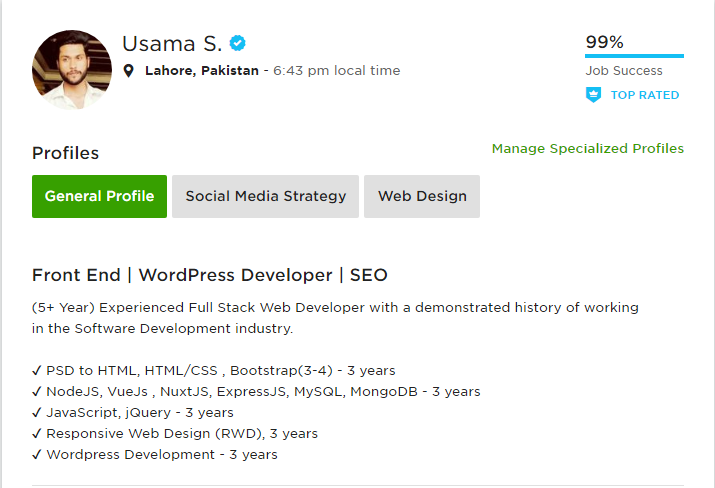The image size is (715, 488).
Task: Click the checkmark before NodeJS, VueJs line
Action: (37, 391)
